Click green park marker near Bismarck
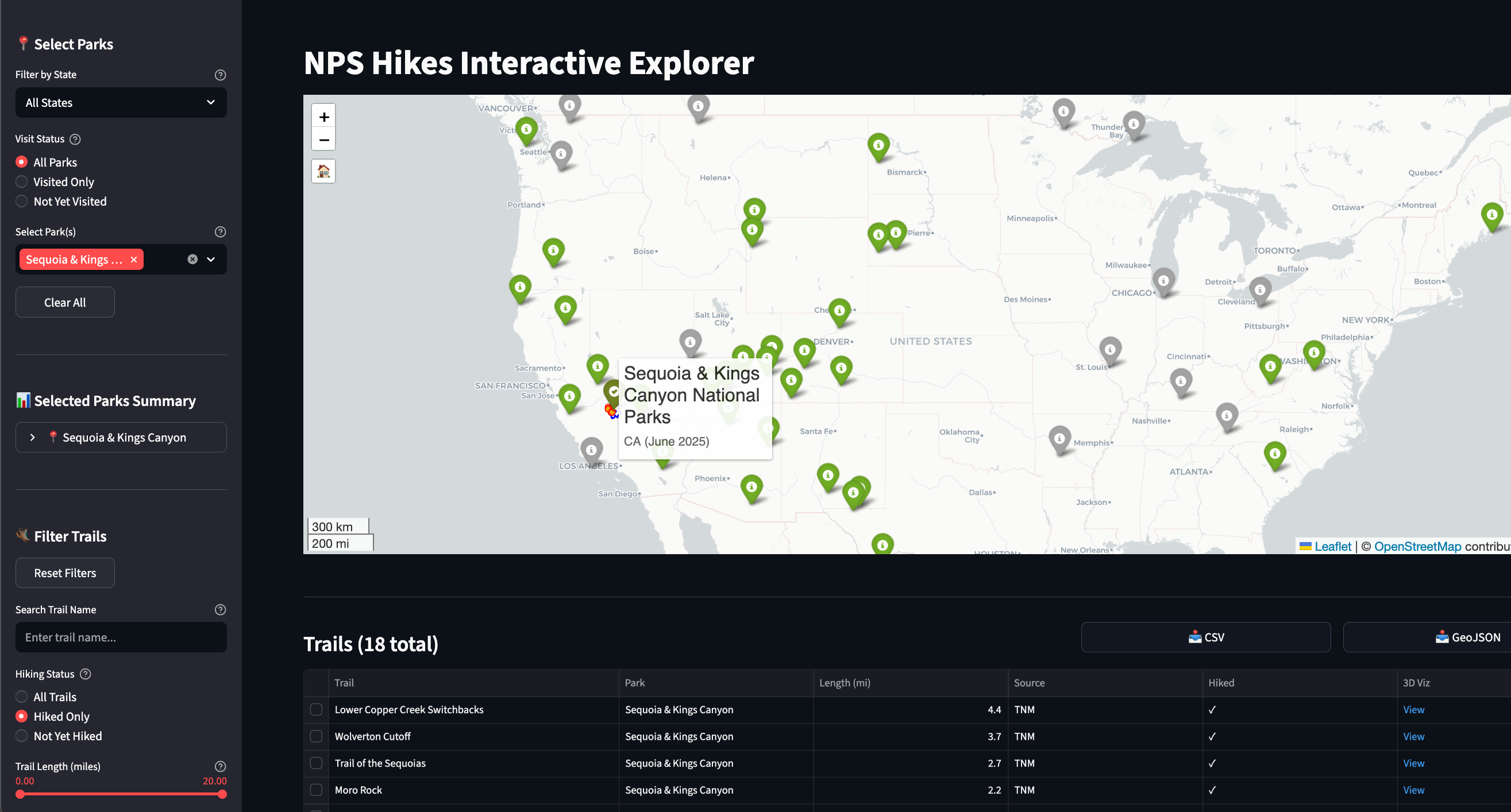The width and height of the screenshot is (1511, 812). pyautogui.click(x=878, y=145)
